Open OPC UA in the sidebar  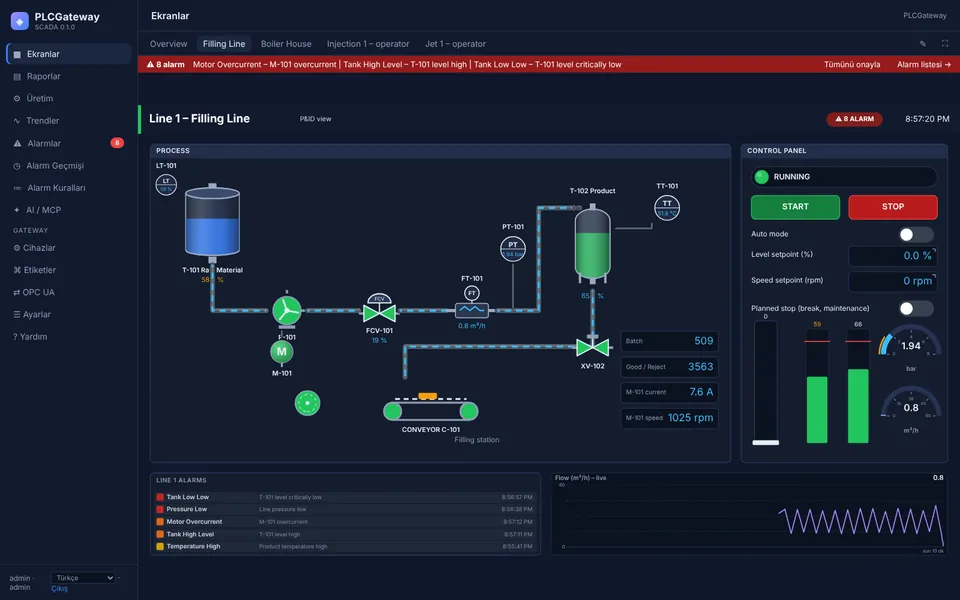coord(69,293)
